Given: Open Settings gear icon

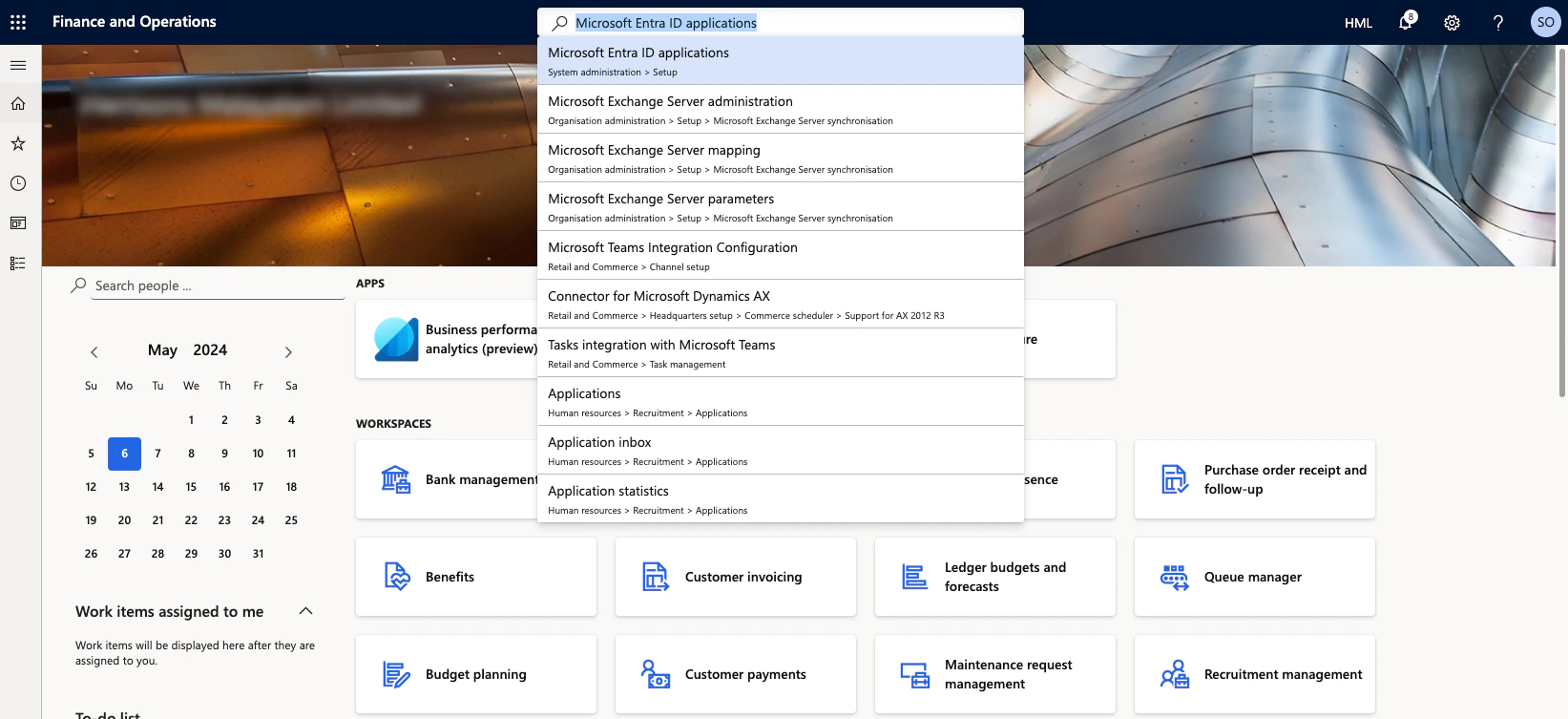Looking at the screenshot, I should coord(1452,23).
